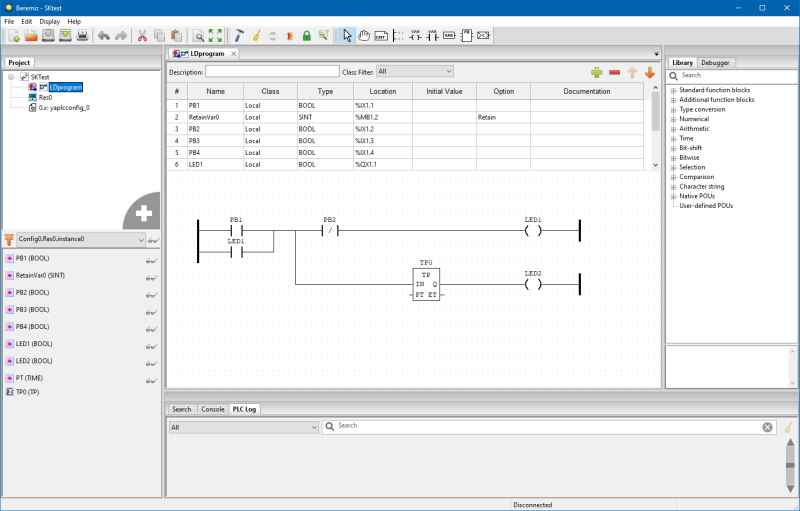Close the LDprogram editor tab

[x=234, y=54]
